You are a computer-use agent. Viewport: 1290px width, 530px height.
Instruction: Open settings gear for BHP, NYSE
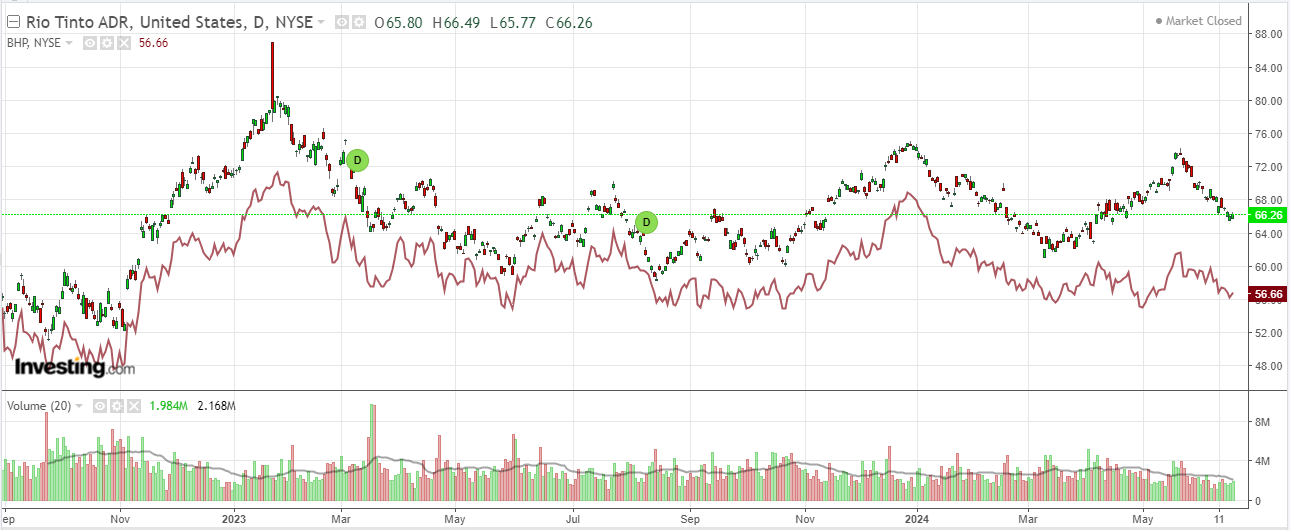[106, 42]
